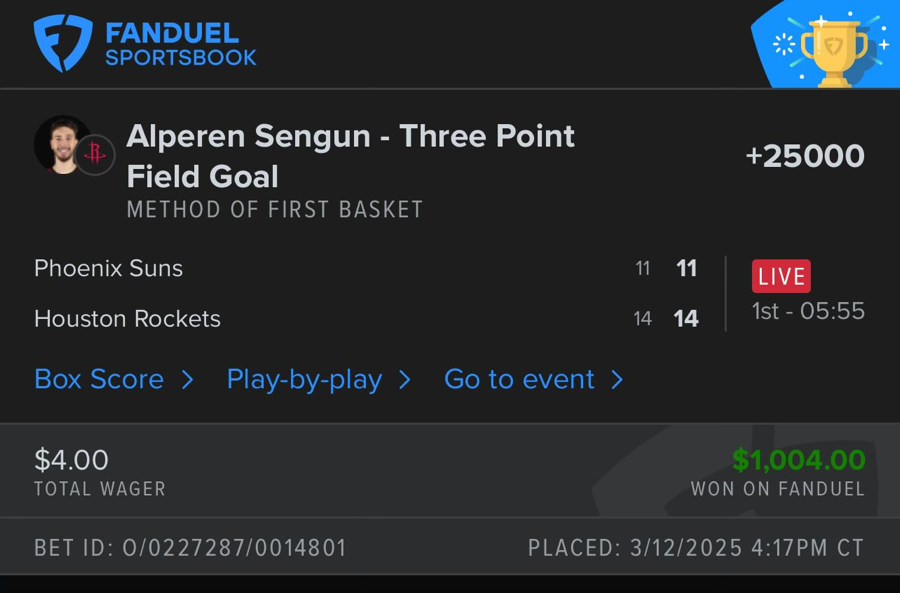Expand the chevron next to Play-by-play
900x593 pixels.
pos(404,380)
